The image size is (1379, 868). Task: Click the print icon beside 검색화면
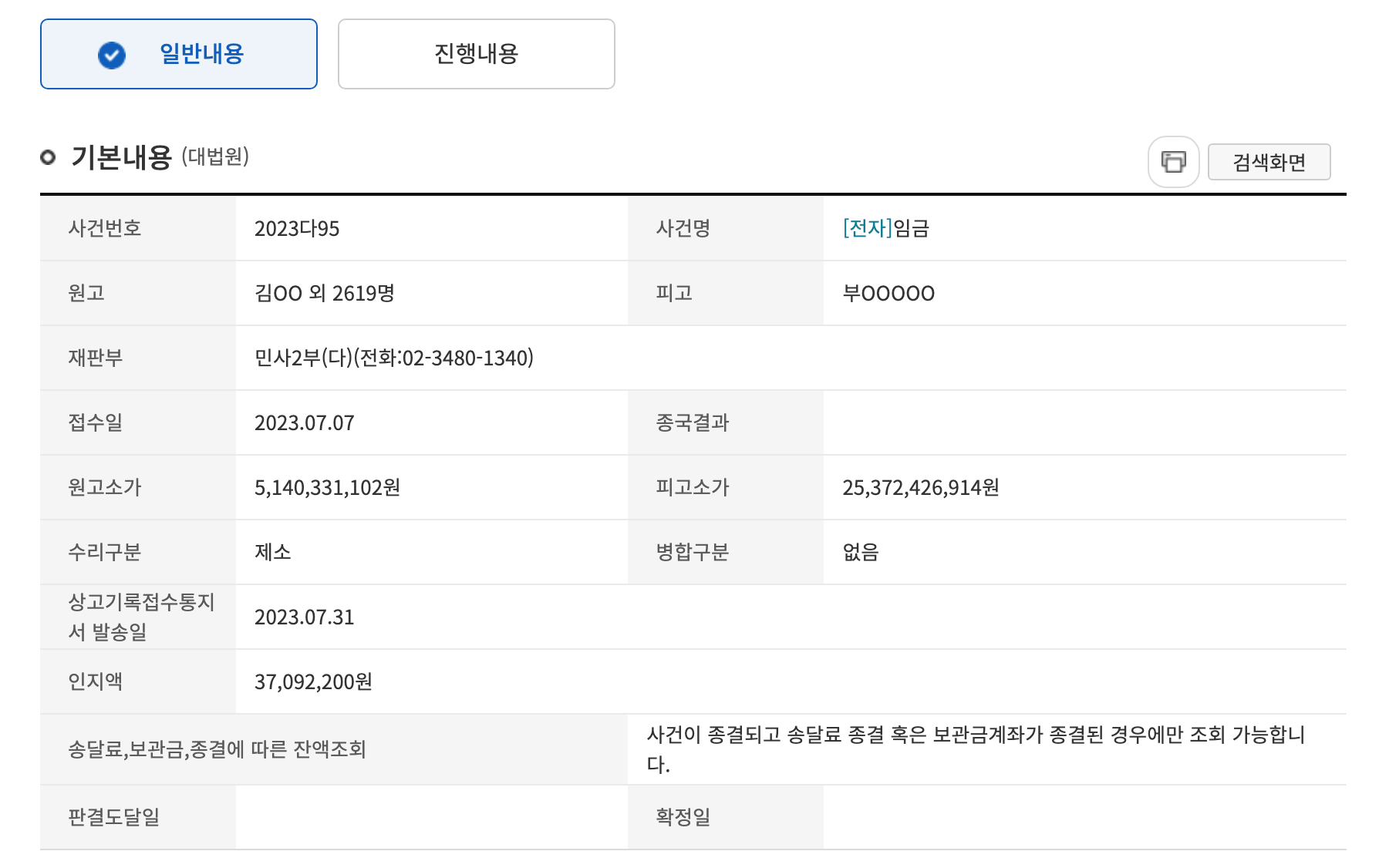[x=1173, y=162]
